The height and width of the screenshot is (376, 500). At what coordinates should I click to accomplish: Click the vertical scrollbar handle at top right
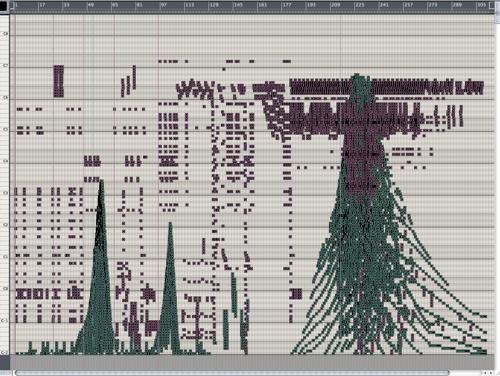point(497,13)
